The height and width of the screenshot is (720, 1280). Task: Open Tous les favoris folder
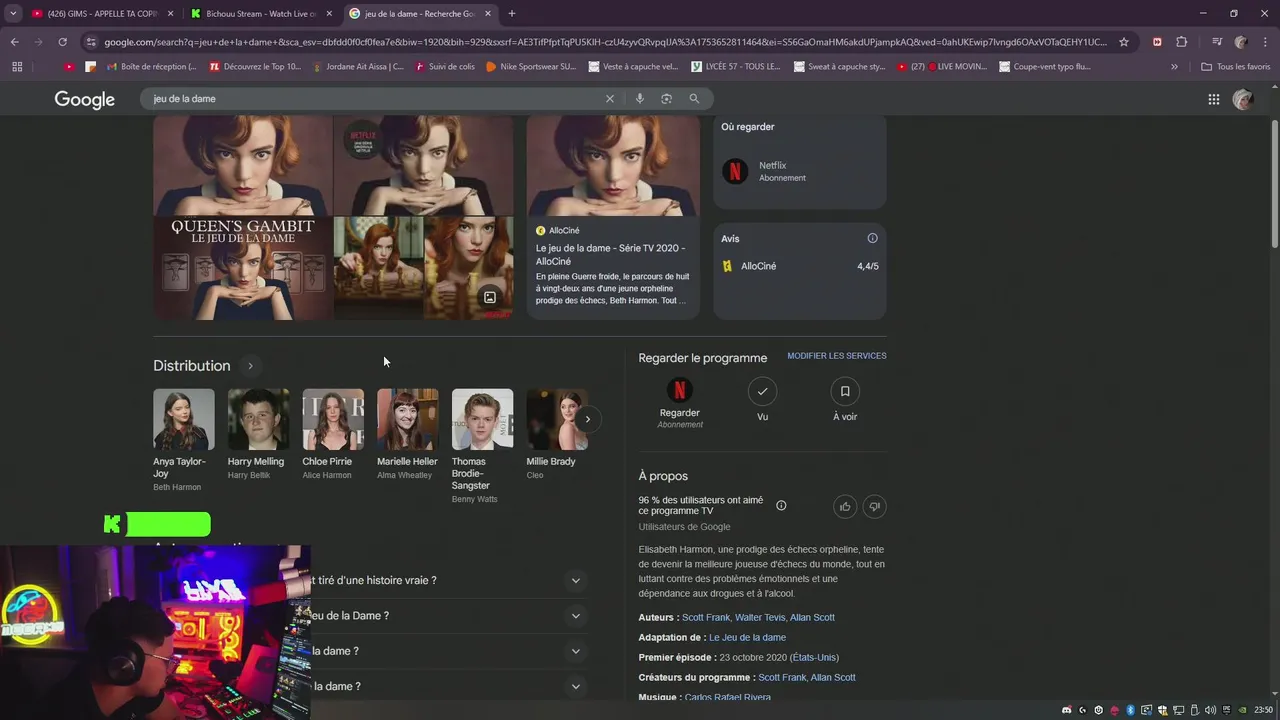tap(1235, 67)
